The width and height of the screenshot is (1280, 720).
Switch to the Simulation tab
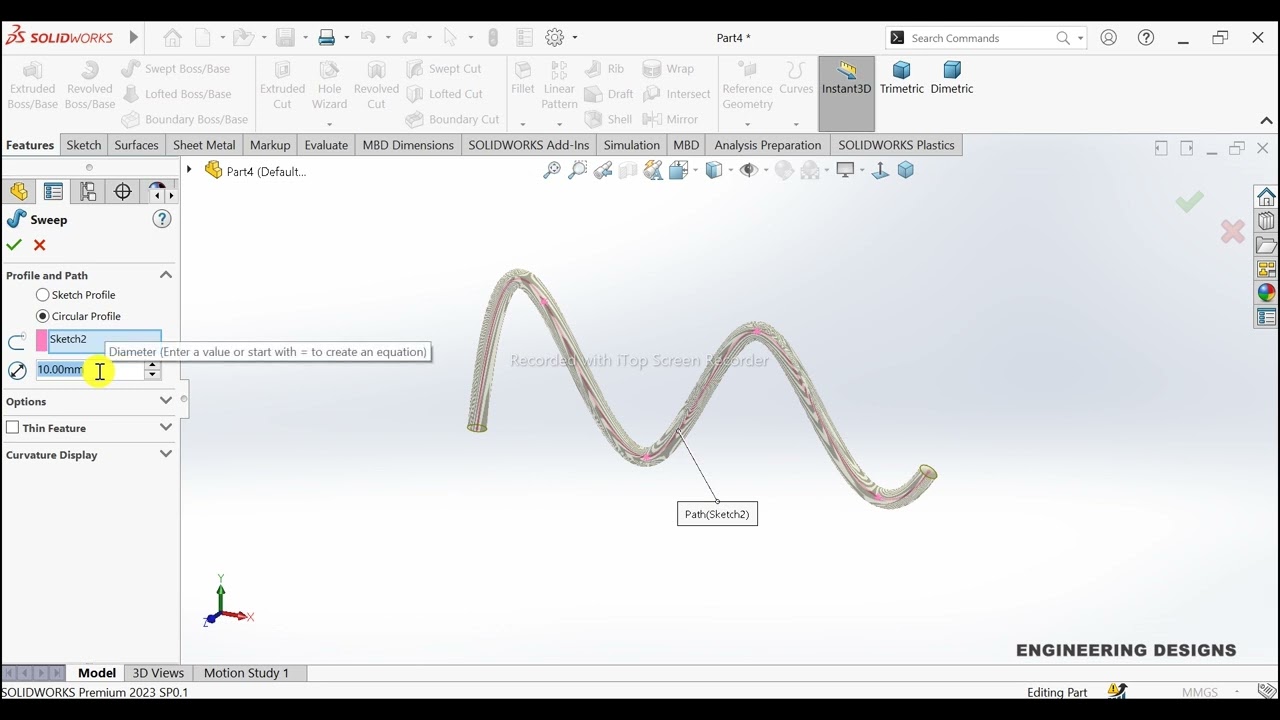point(631,145)
